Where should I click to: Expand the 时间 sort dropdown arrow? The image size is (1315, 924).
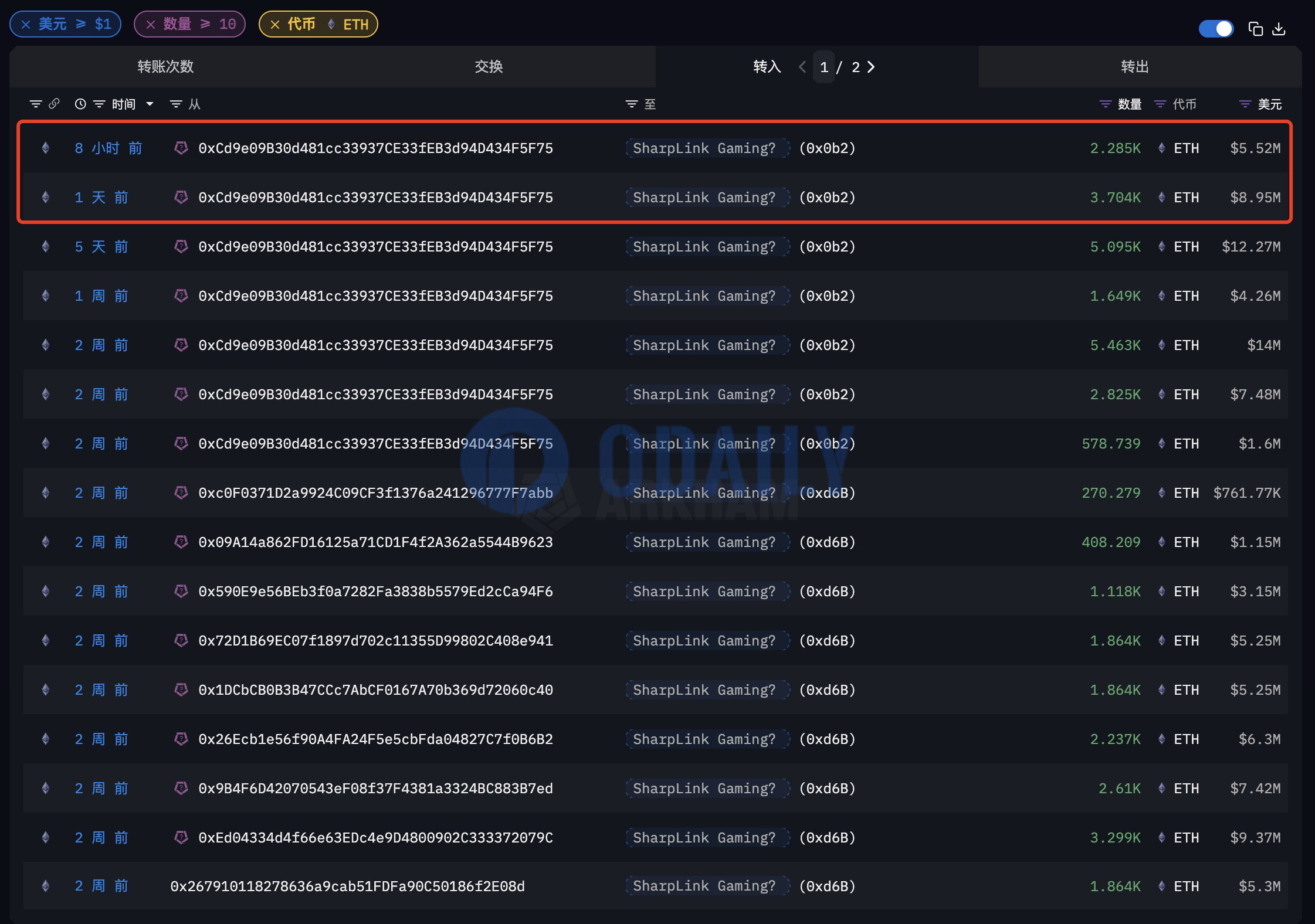point(150,104)
